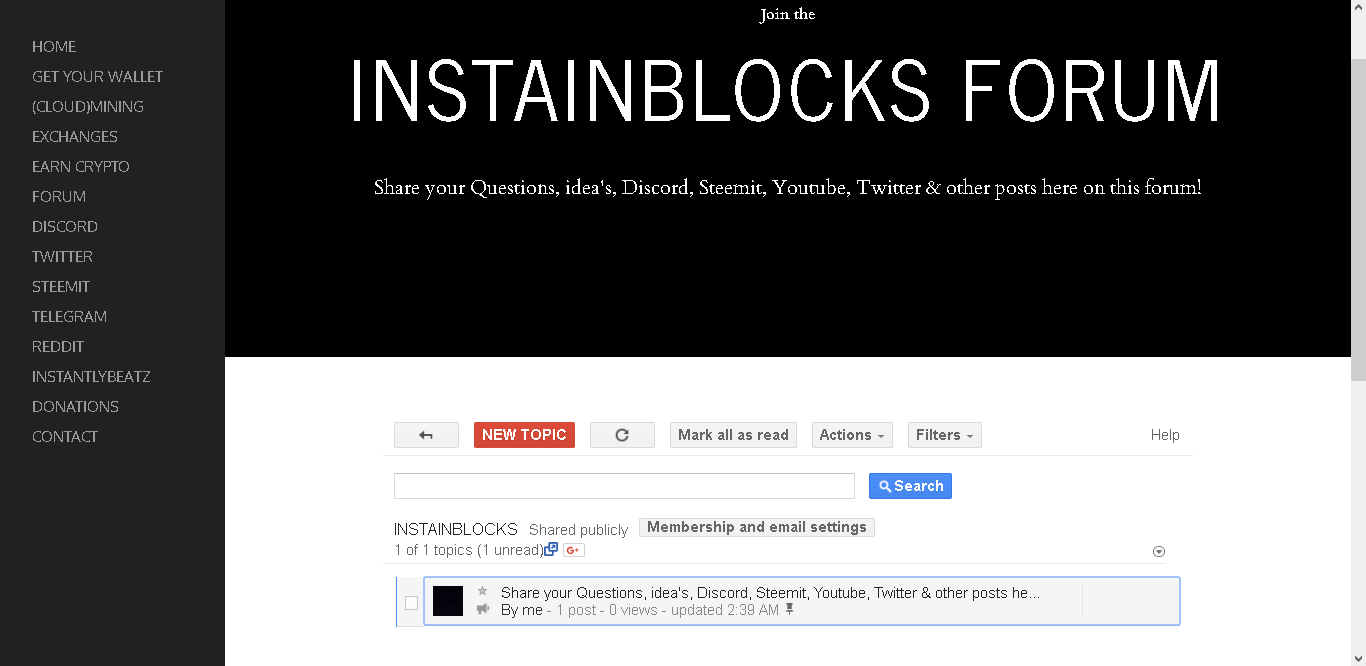Click the INSTAINBLOCKS group name
1366x666 pixels.
point(456,529)
